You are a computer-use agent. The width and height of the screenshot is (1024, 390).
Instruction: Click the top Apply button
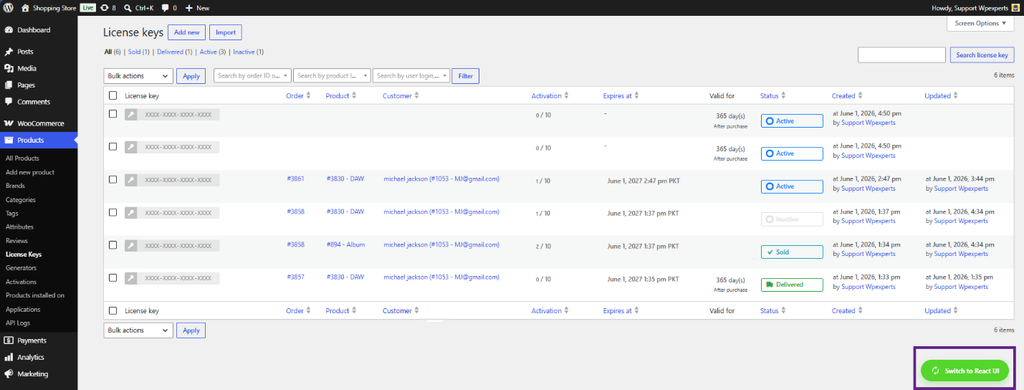(191, 76)
